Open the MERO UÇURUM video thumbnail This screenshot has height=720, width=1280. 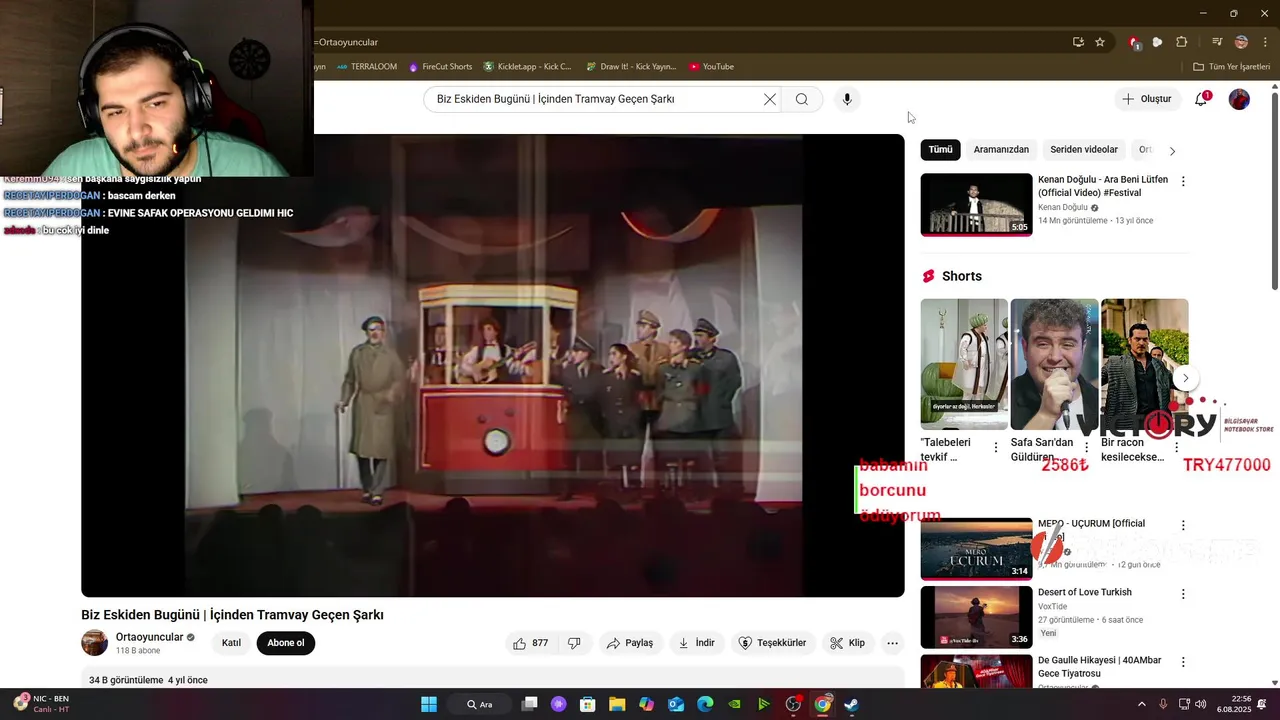[x=976, y=549]
